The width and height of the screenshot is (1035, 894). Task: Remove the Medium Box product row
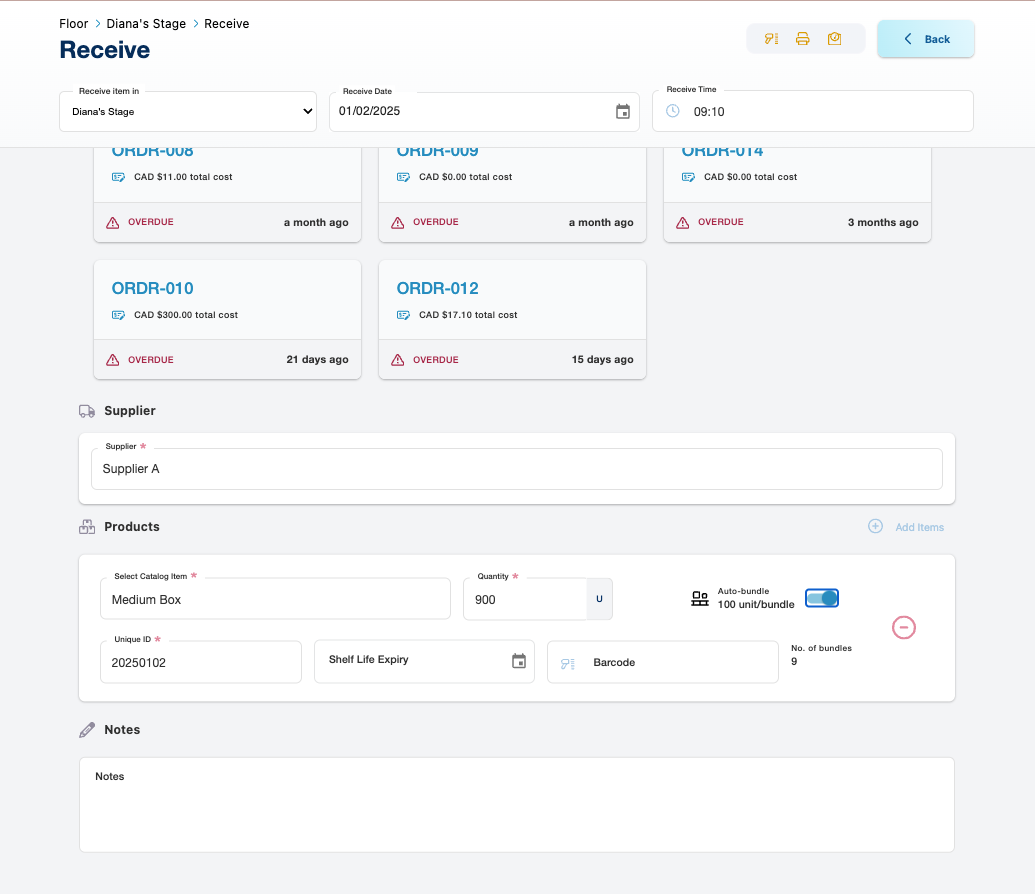[x=903, y=627]
